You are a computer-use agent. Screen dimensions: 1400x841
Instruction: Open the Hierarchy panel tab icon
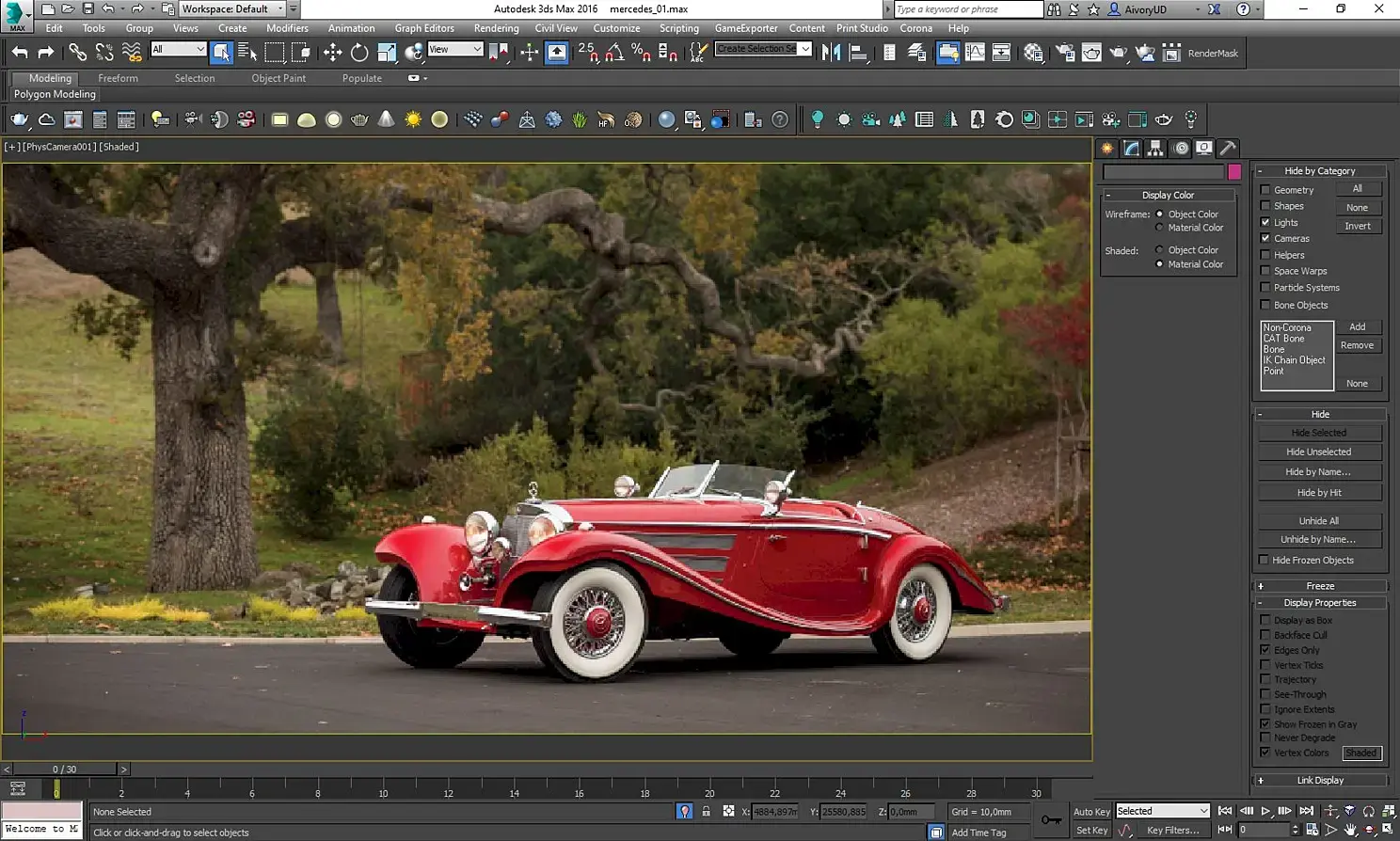1155,149
